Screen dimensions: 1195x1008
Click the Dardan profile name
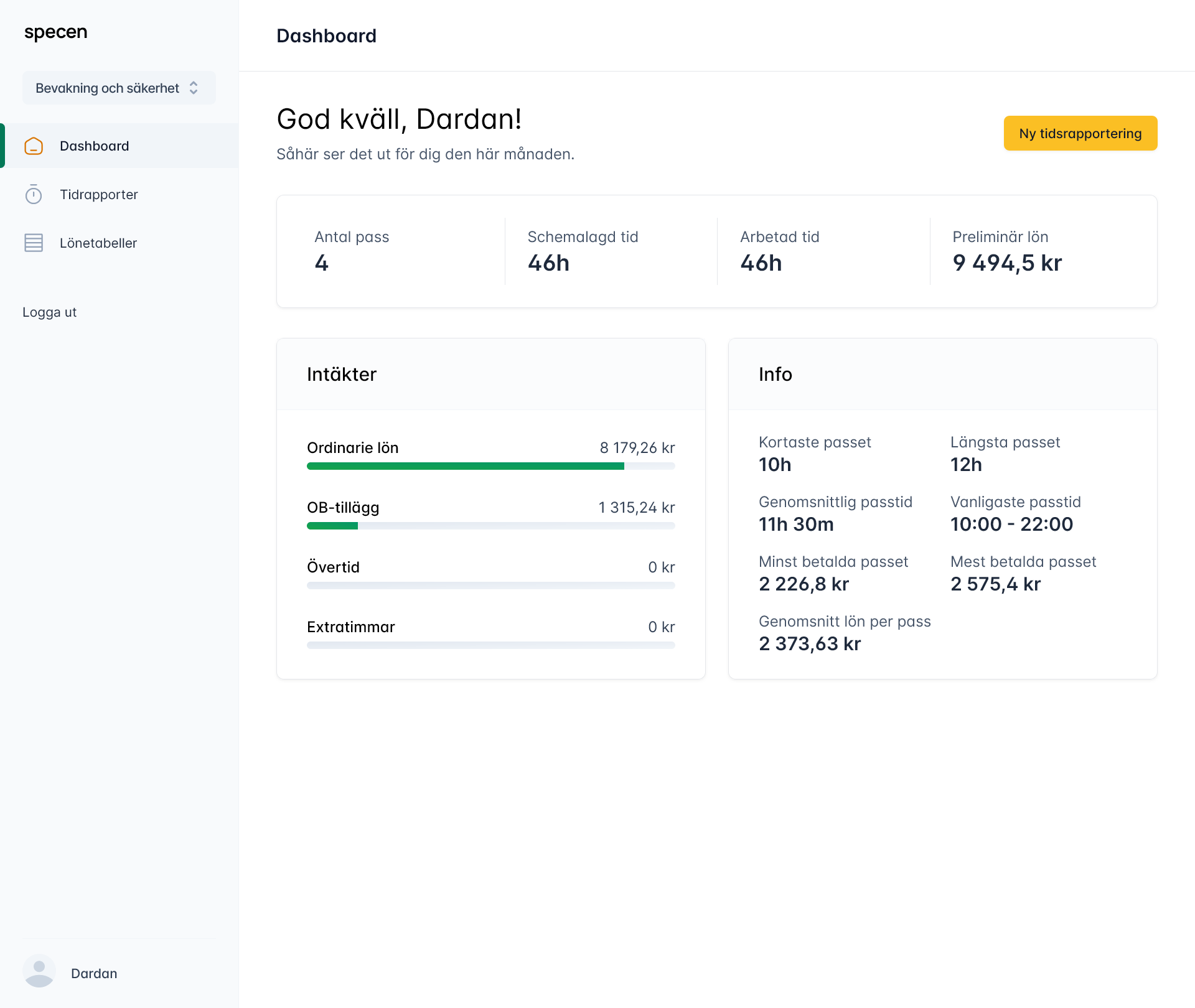tap(94, 973)
